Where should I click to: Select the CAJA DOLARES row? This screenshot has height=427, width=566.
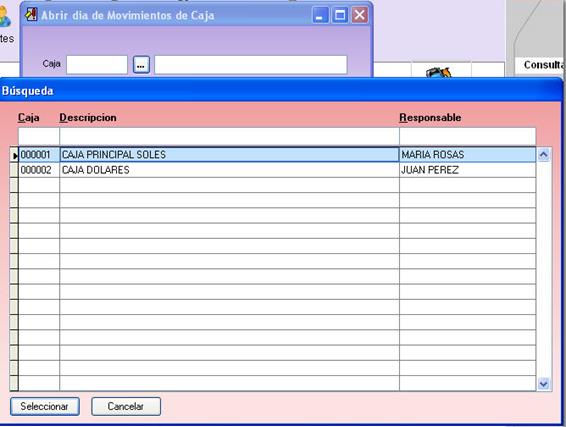click(277, 170)
